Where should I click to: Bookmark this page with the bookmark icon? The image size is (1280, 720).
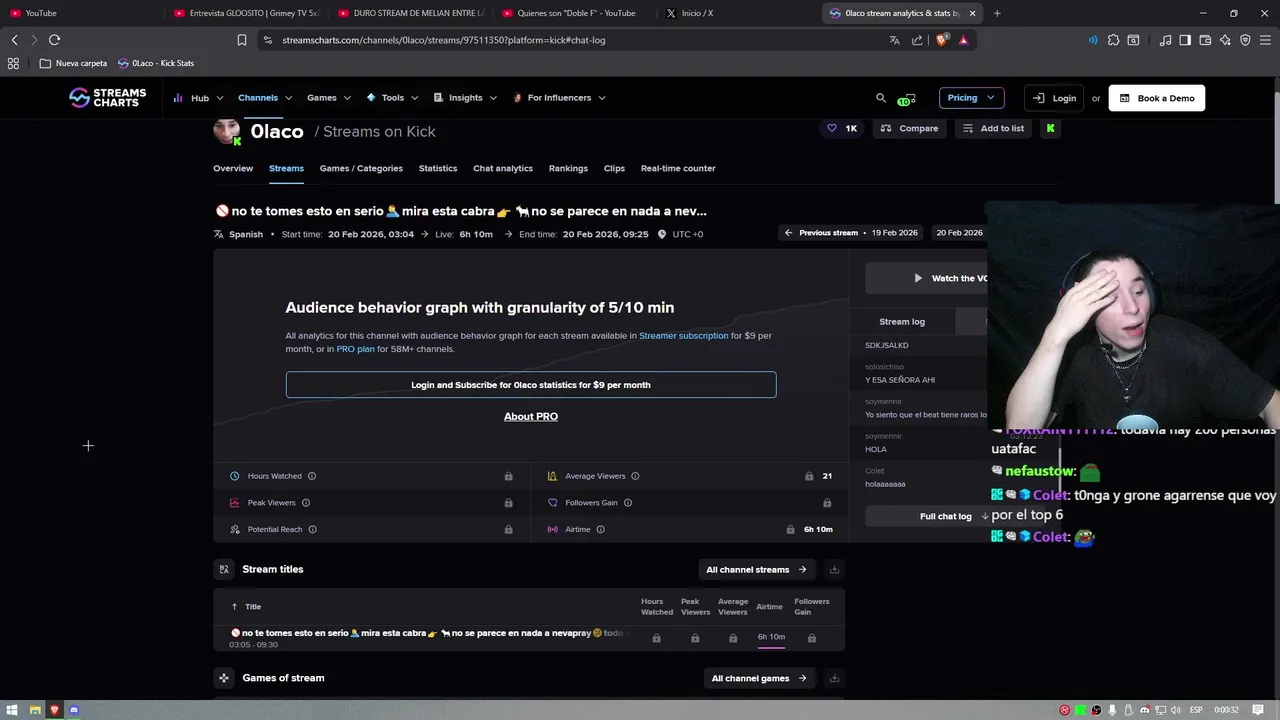point(241,40)
